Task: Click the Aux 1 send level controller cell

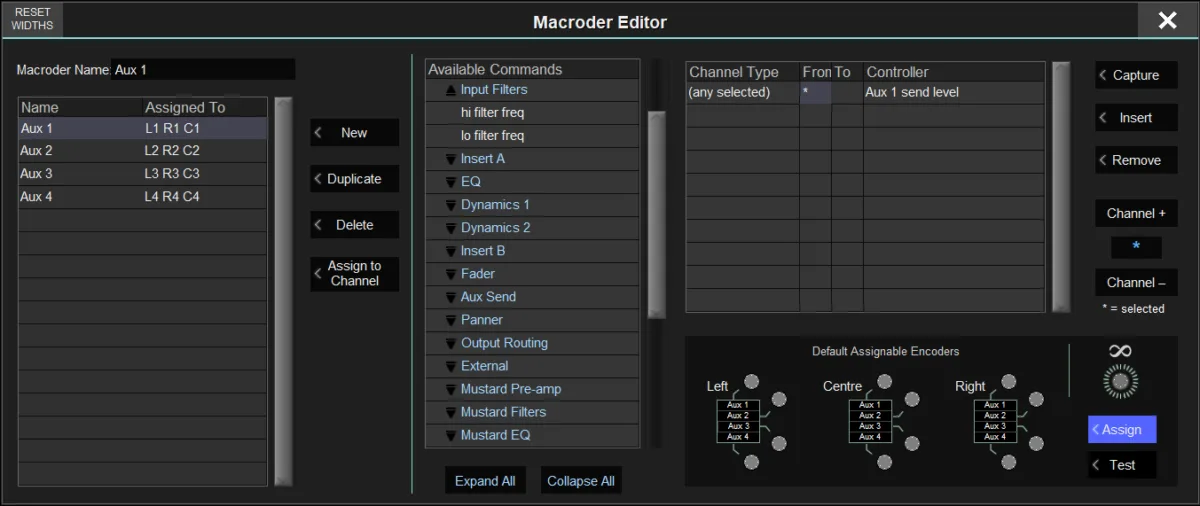Action: [954, 92]
